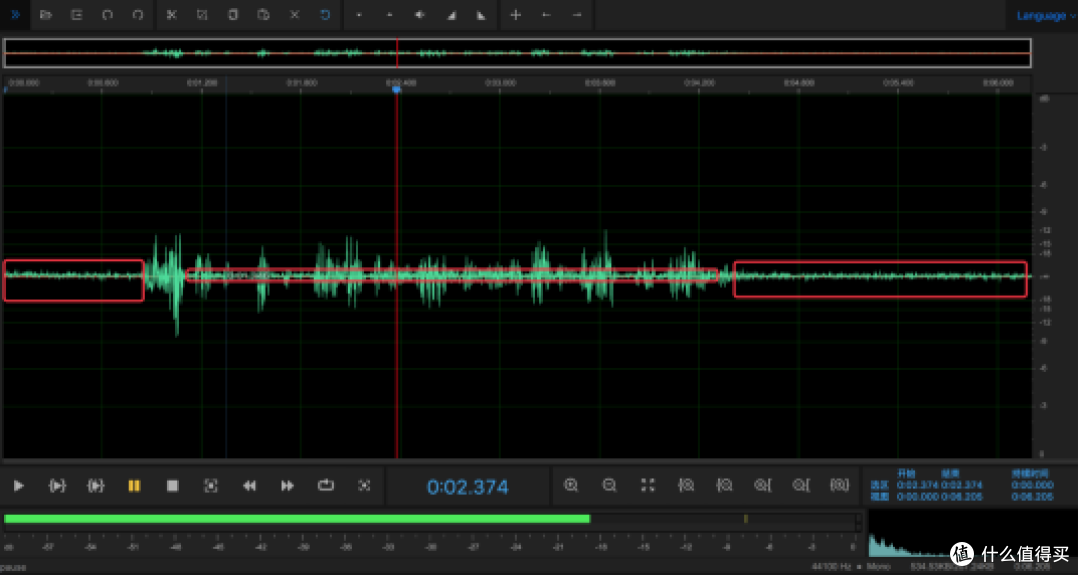Apply fade out with falling ramp icon
This screenshot has width=1080, height=577.
pos(481,14)
